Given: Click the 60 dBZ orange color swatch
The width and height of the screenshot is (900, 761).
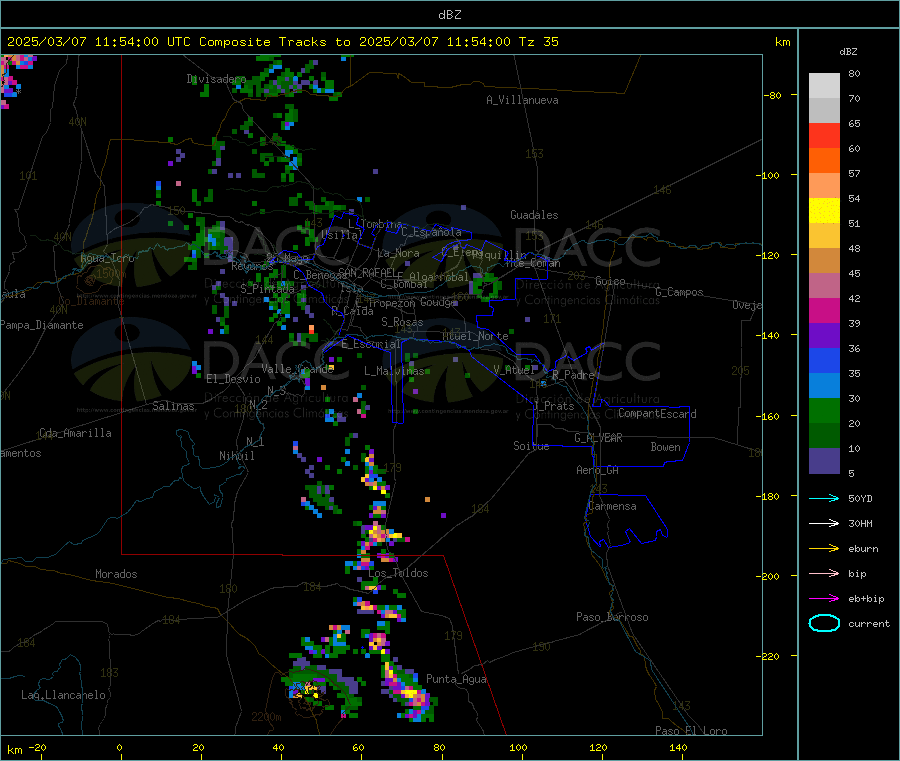Looking at the screenshot, I should pyautogui.click(x=824, y=161).
